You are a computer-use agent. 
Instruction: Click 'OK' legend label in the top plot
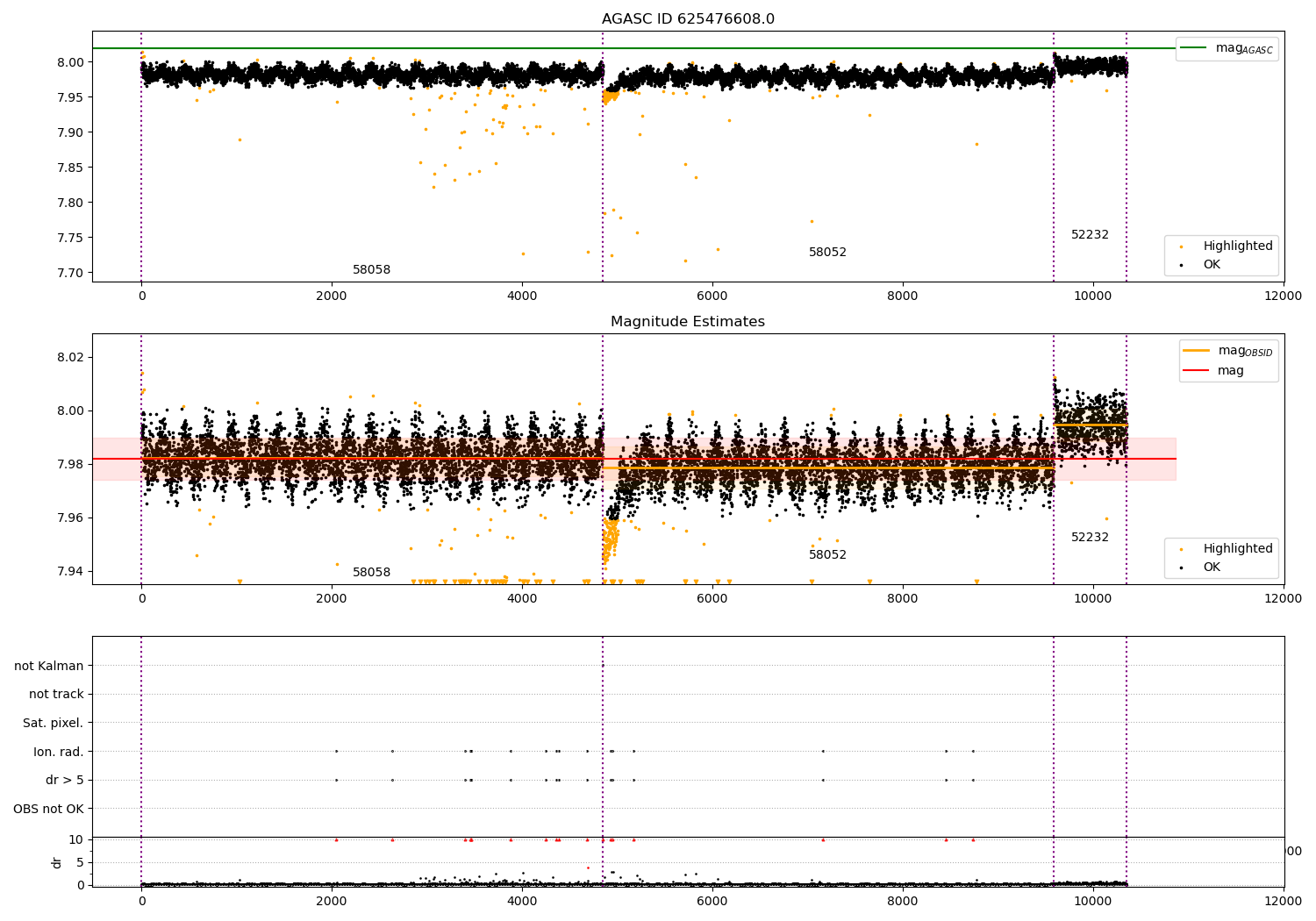(1212, 265)
